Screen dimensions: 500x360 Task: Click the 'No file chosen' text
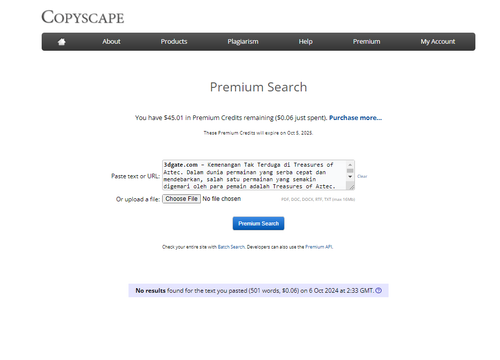coord(222,199)
